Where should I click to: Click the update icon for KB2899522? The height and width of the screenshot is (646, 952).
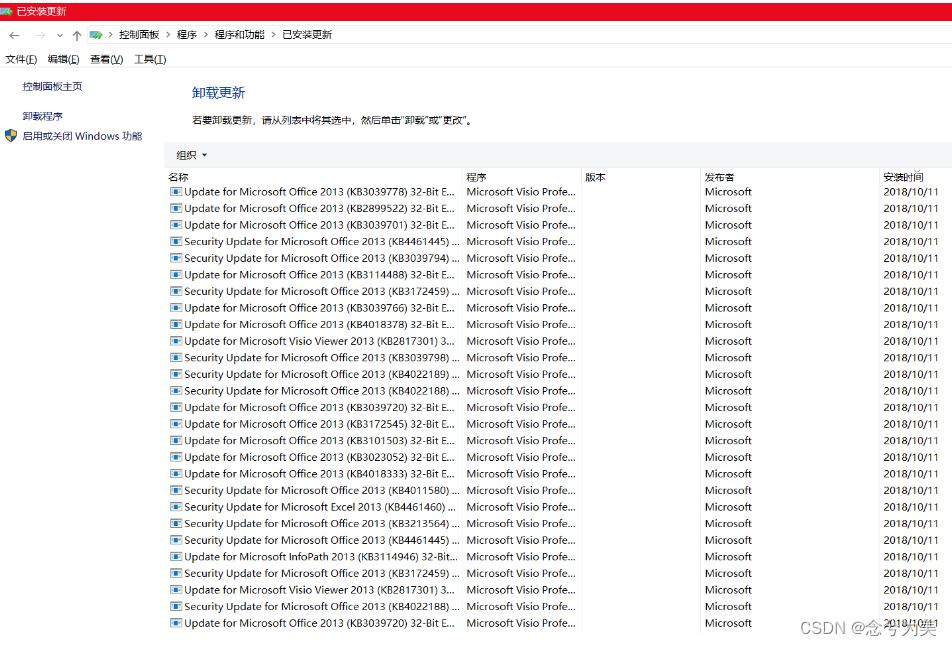click(x=175, y=208)
